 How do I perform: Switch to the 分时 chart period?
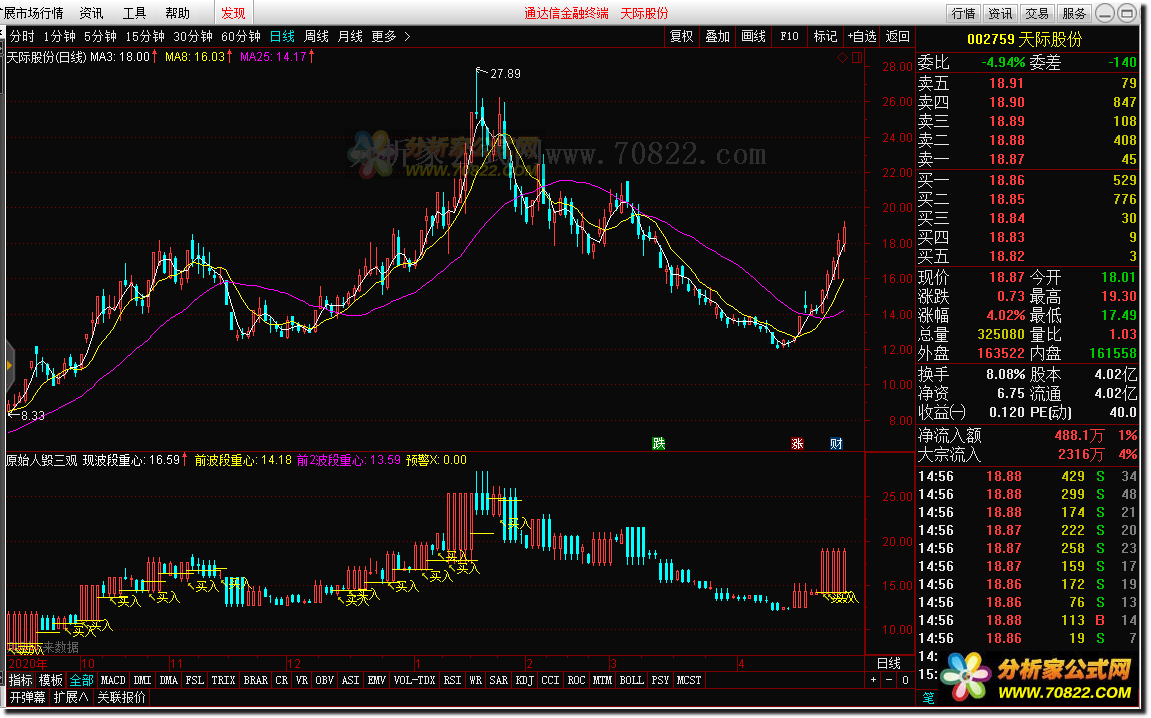coord(22,36)
